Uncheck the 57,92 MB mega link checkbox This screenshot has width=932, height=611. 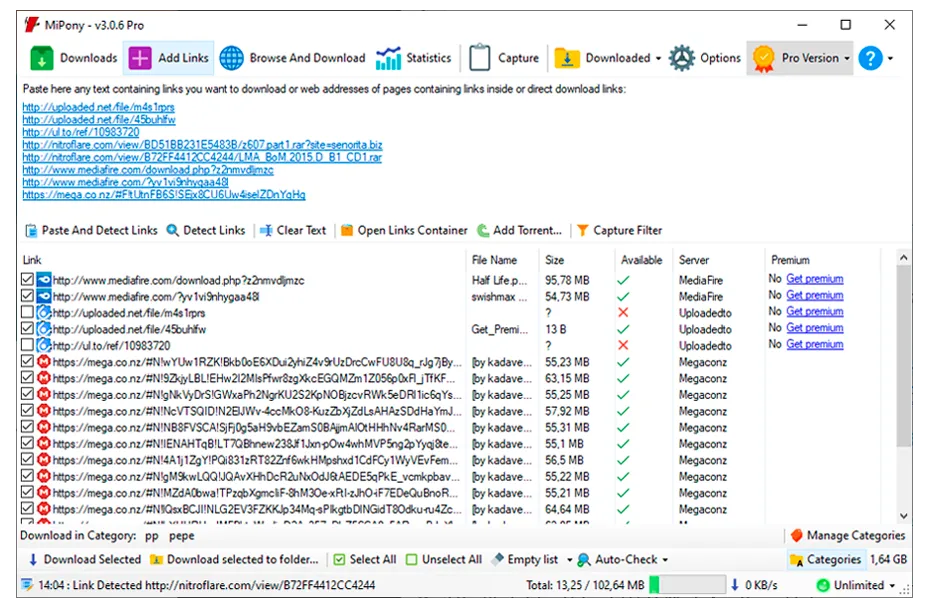pos(27,410)
